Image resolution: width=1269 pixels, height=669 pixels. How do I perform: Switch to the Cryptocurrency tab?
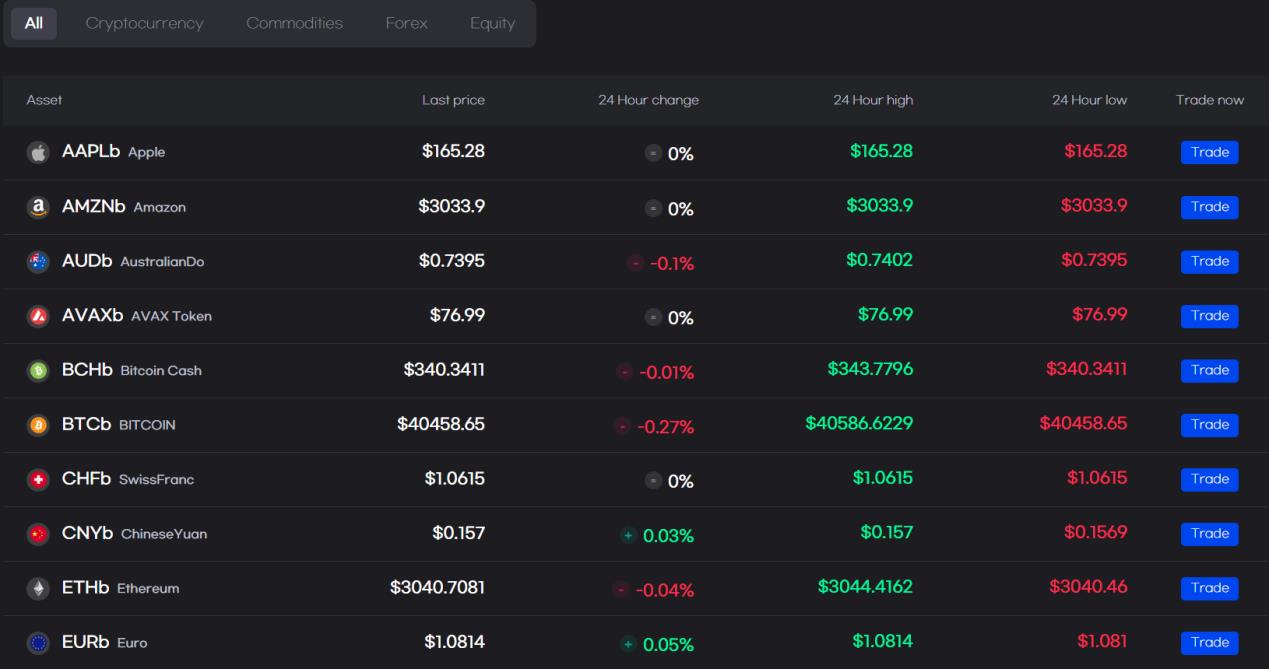(144, 23)
